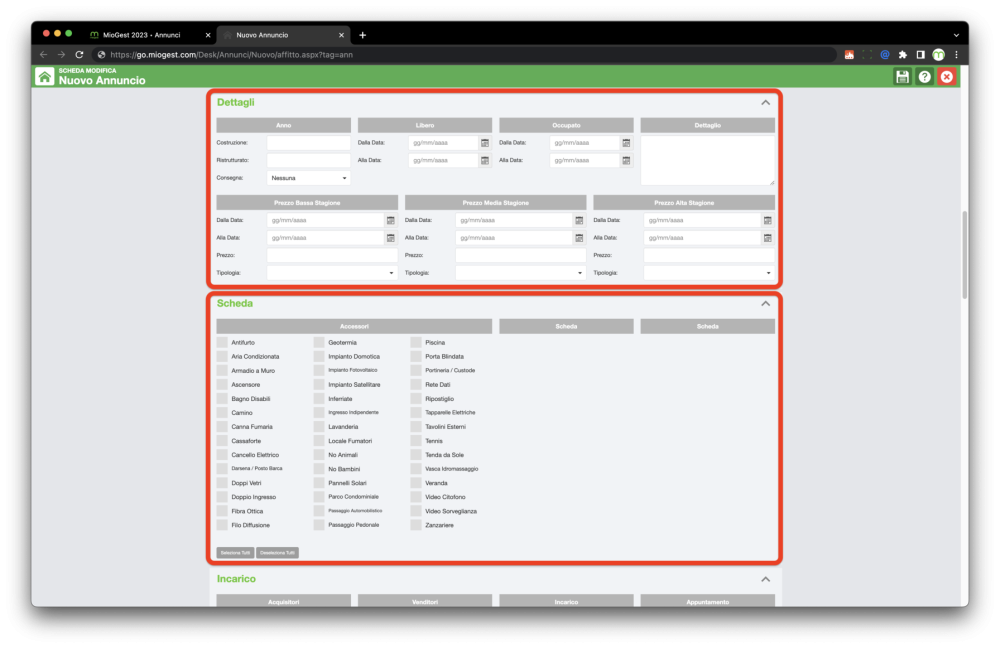Image resolution: width=1000 pixels, height=648 pixels.
Task: Open a new browser tab
Action: (362, 35)
